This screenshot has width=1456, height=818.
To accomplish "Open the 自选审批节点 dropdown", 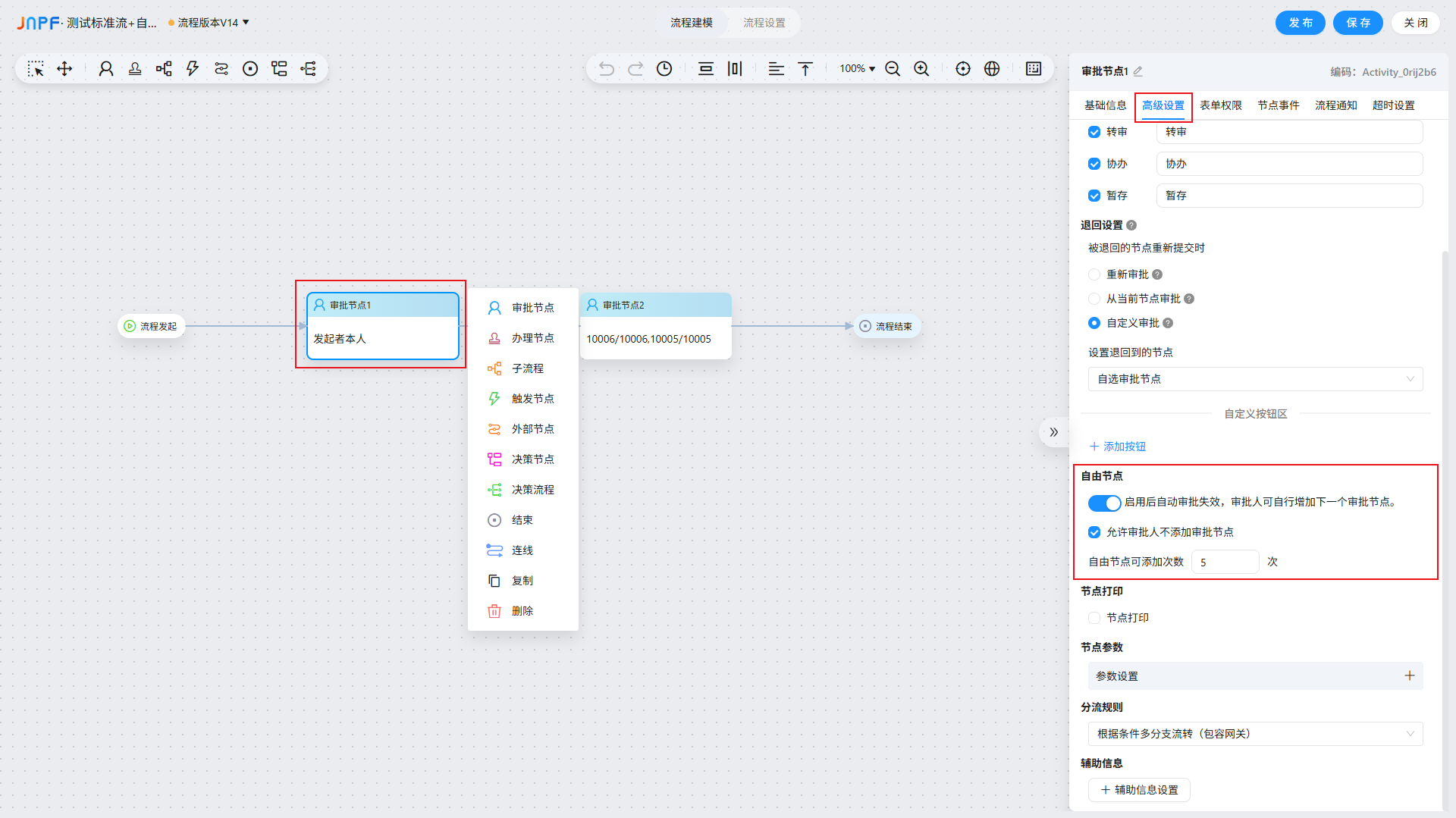I will pyautogui.click(x=1255, y=379).
